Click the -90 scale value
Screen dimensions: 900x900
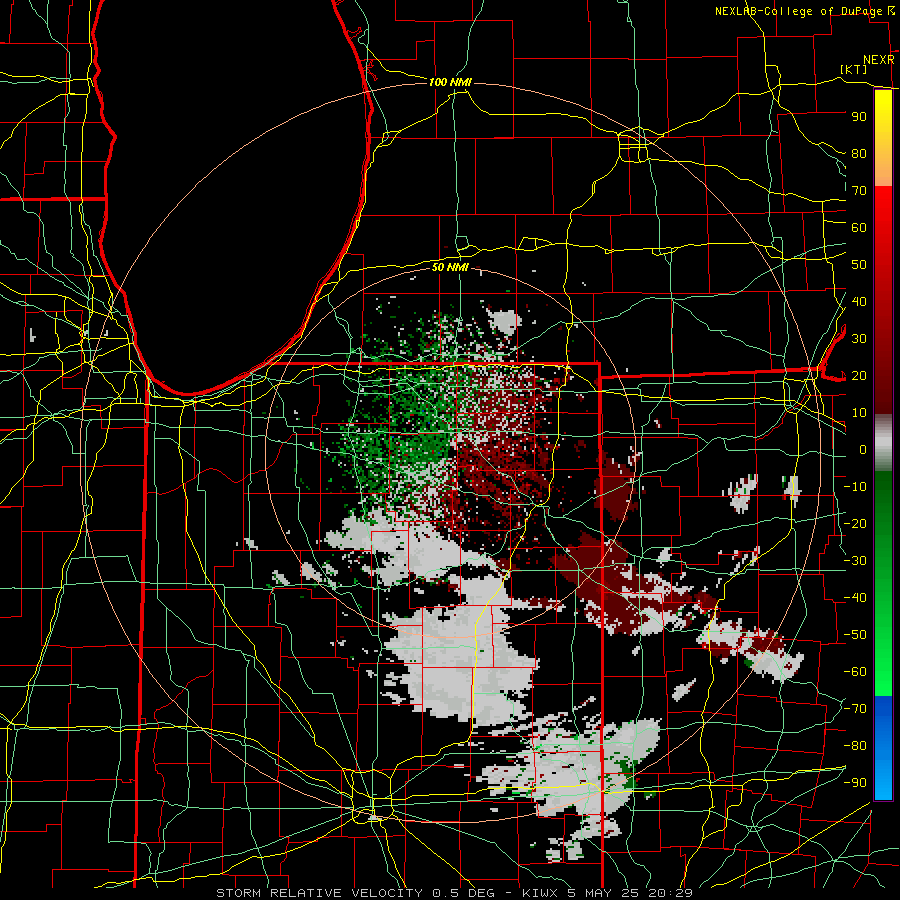(855, 783)
